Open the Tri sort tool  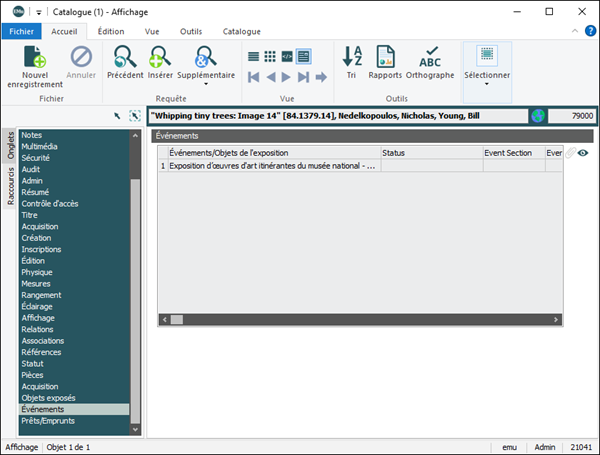click(352, 57)
